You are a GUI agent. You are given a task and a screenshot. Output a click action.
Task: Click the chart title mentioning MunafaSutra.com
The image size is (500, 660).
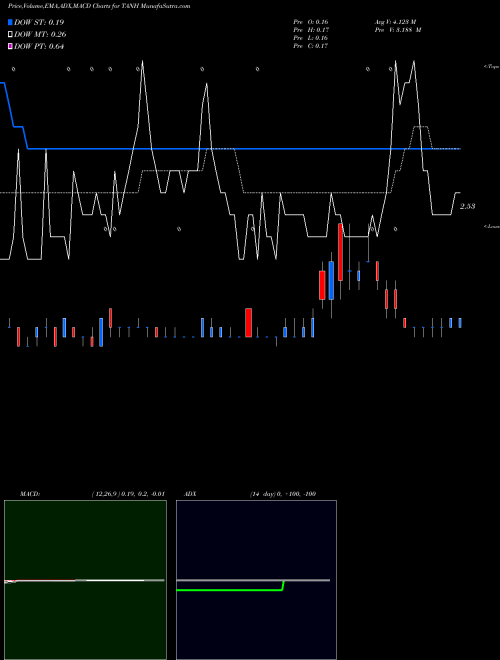click(99, 6)
